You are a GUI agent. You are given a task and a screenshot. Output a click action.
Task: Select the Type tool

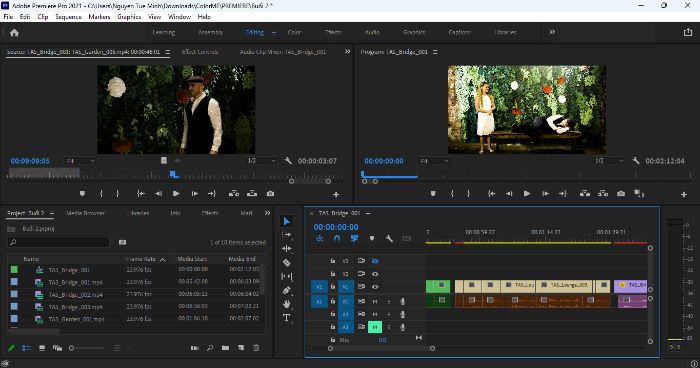coord(287,318)
